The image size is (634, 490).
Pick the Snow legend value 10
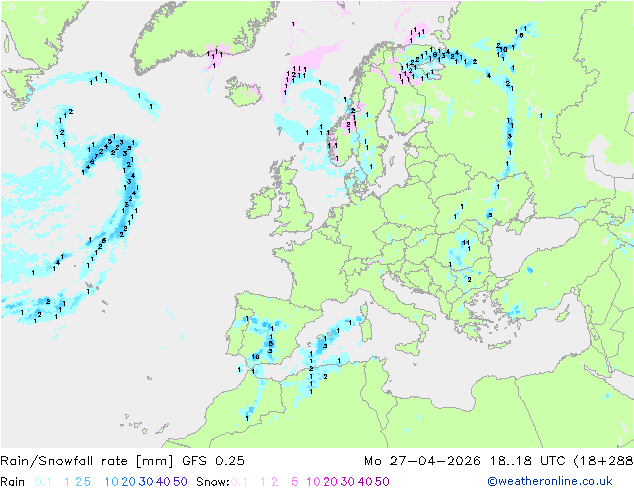coord(313,482)
